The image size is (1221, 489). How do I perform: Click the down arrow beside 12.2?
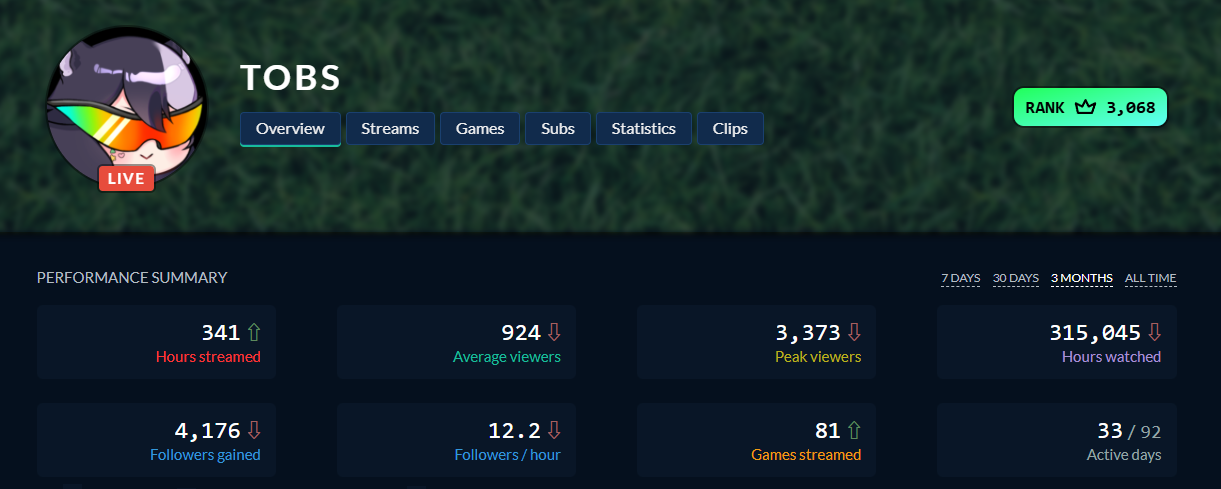point(554,431)
